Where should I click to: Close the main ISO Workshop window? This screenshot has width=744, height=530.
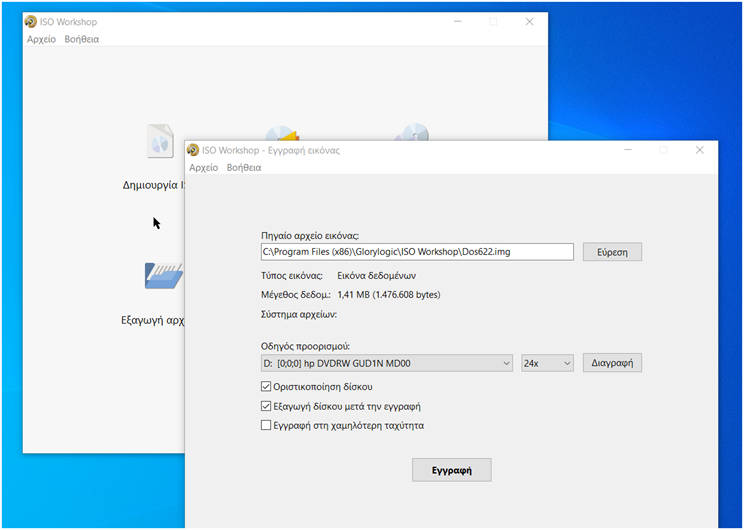point(530,21)
